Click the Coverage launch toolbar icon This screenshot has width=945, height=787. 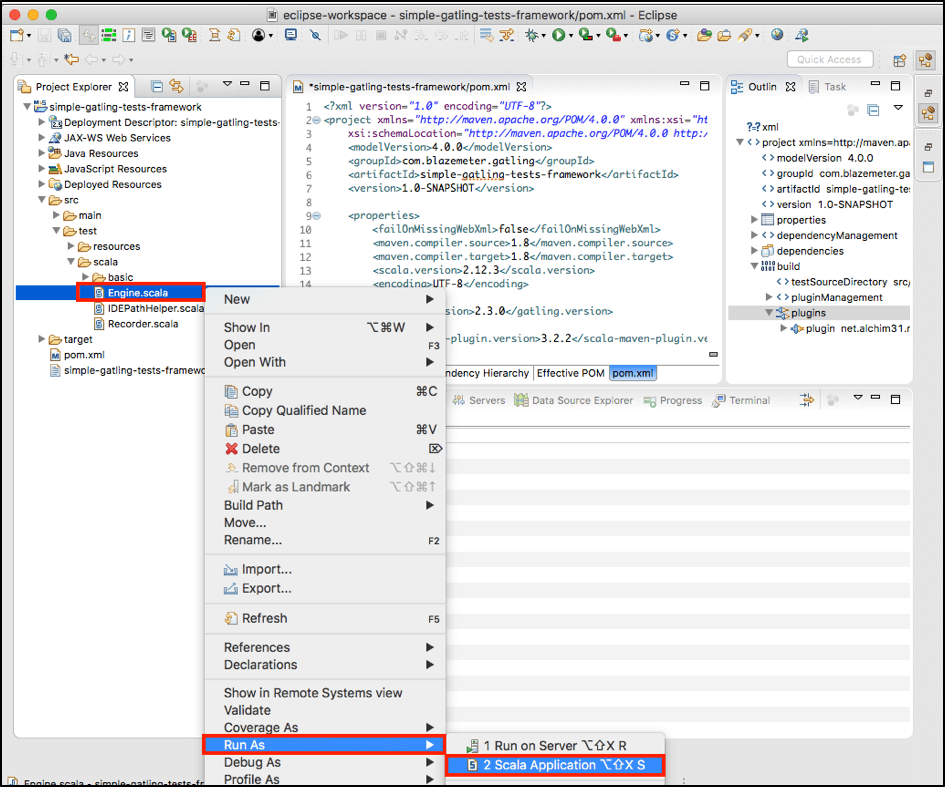(585, 35)
